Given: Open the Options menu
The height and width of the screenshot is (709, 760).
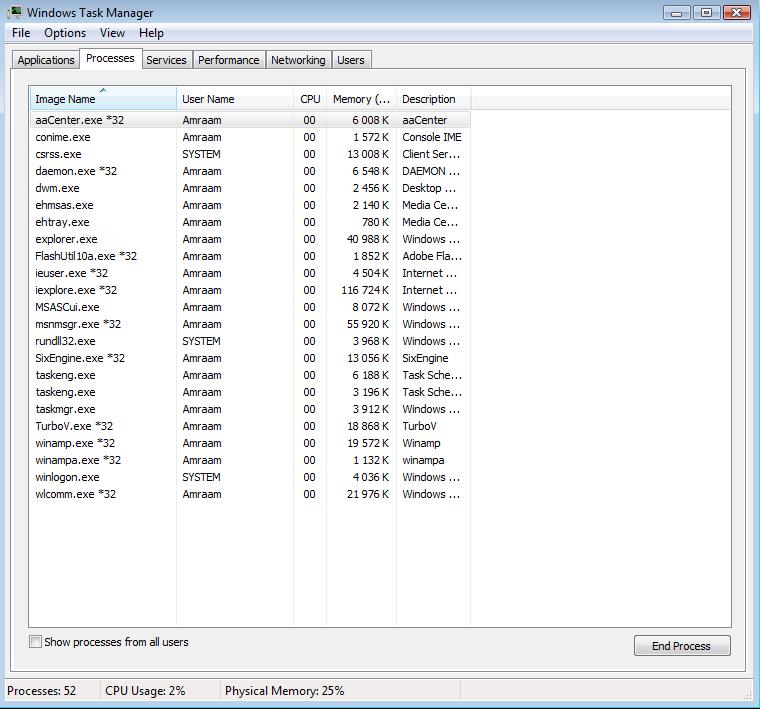Looking at the screenshot, I should pos(65,33).
